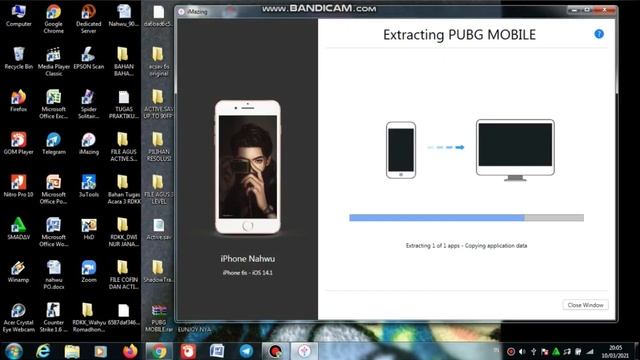
Task: Open the Google Chrome desktop shortcut
Action: point(53,19)
